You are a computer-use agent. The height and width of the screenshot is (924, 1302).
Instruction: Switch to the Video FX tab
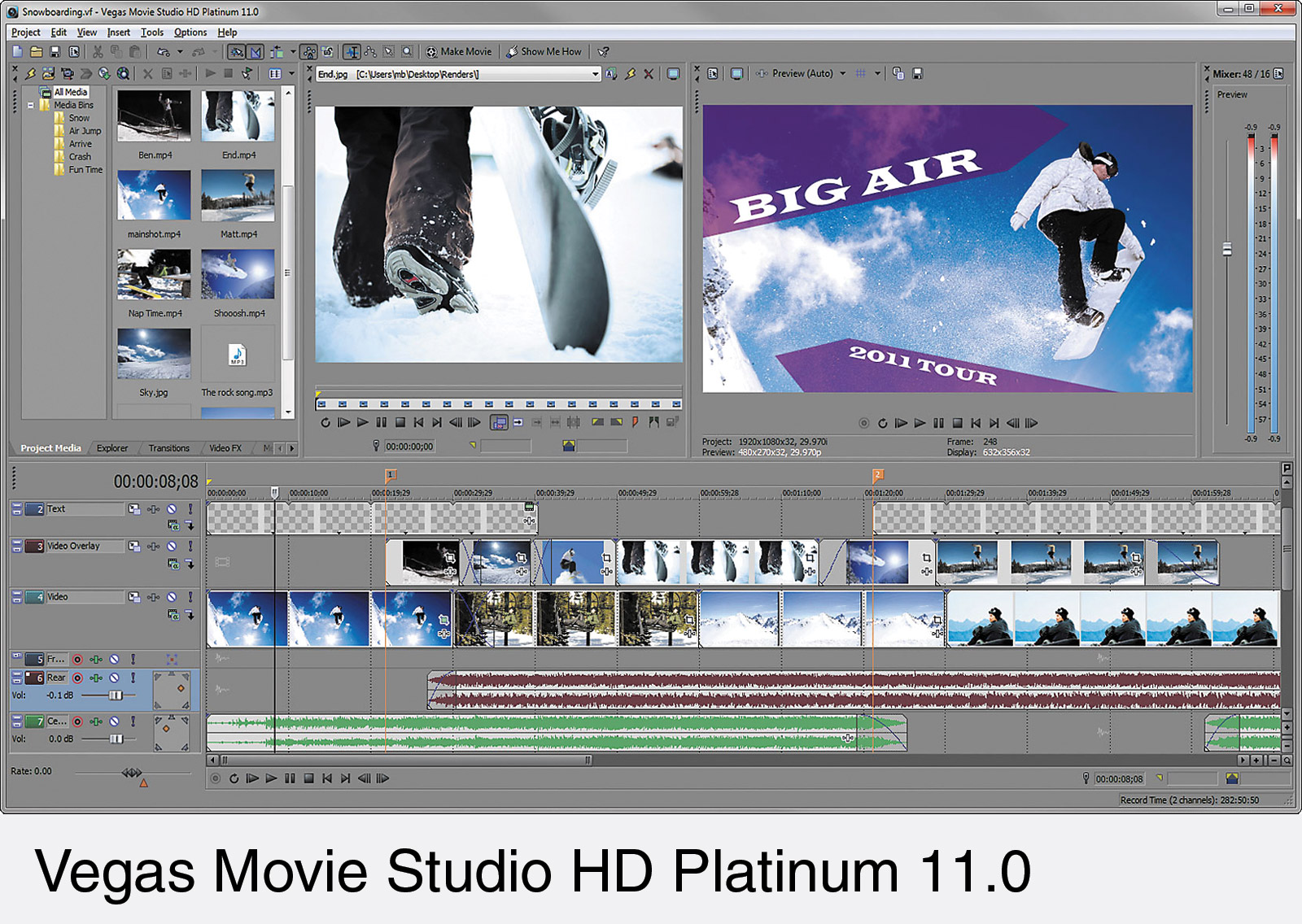coord(225,448)
